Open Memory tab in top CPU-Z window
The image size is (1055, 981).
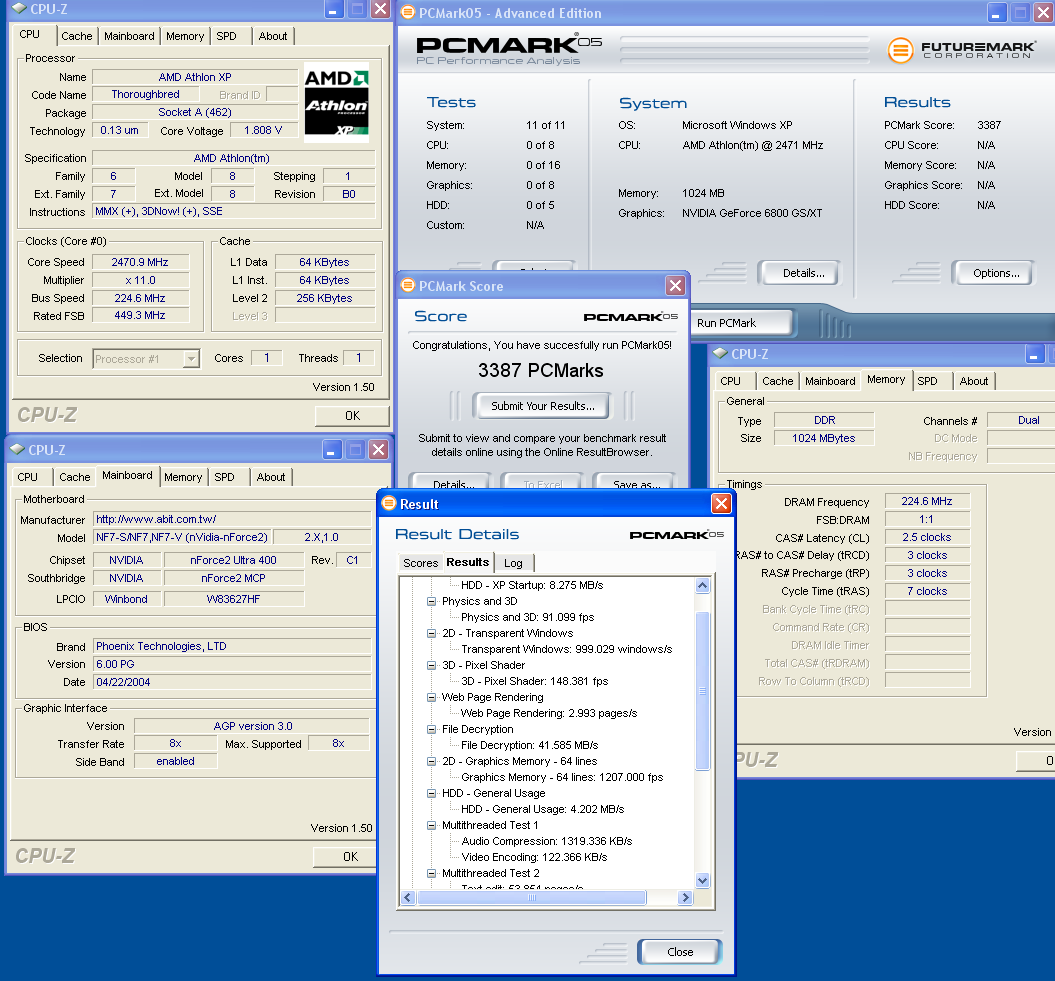click(x=185, y=36)
